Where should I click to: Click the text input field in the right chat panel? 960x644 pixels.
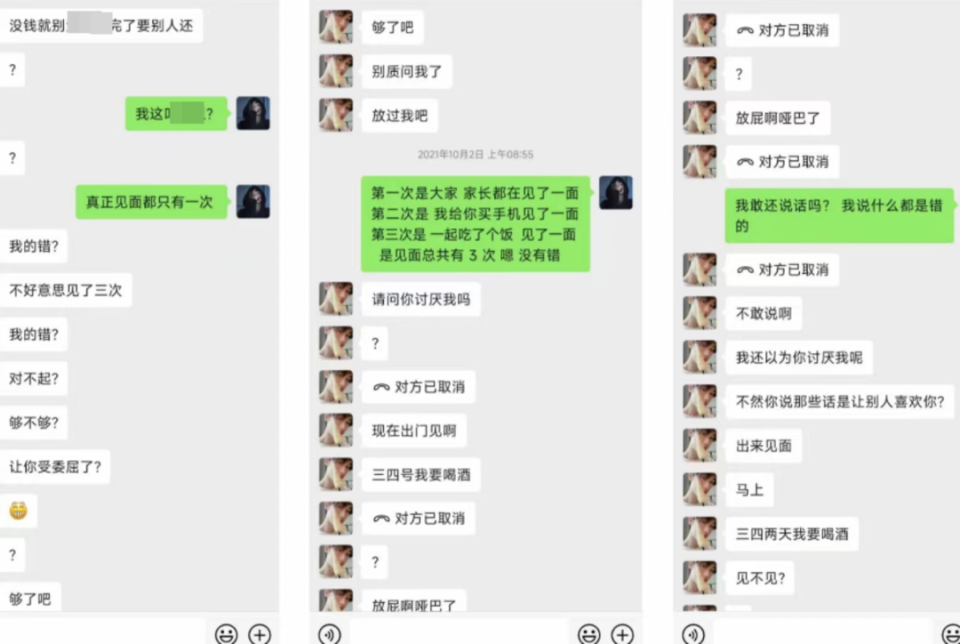click(822, 633)
